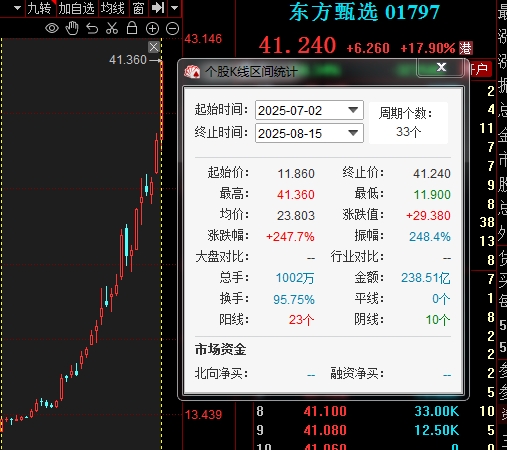Image resolution: width=507 pixels, height=450 pixels.
Task: Click the 终止价 value 41.240
Action: [x=432, y=174]
